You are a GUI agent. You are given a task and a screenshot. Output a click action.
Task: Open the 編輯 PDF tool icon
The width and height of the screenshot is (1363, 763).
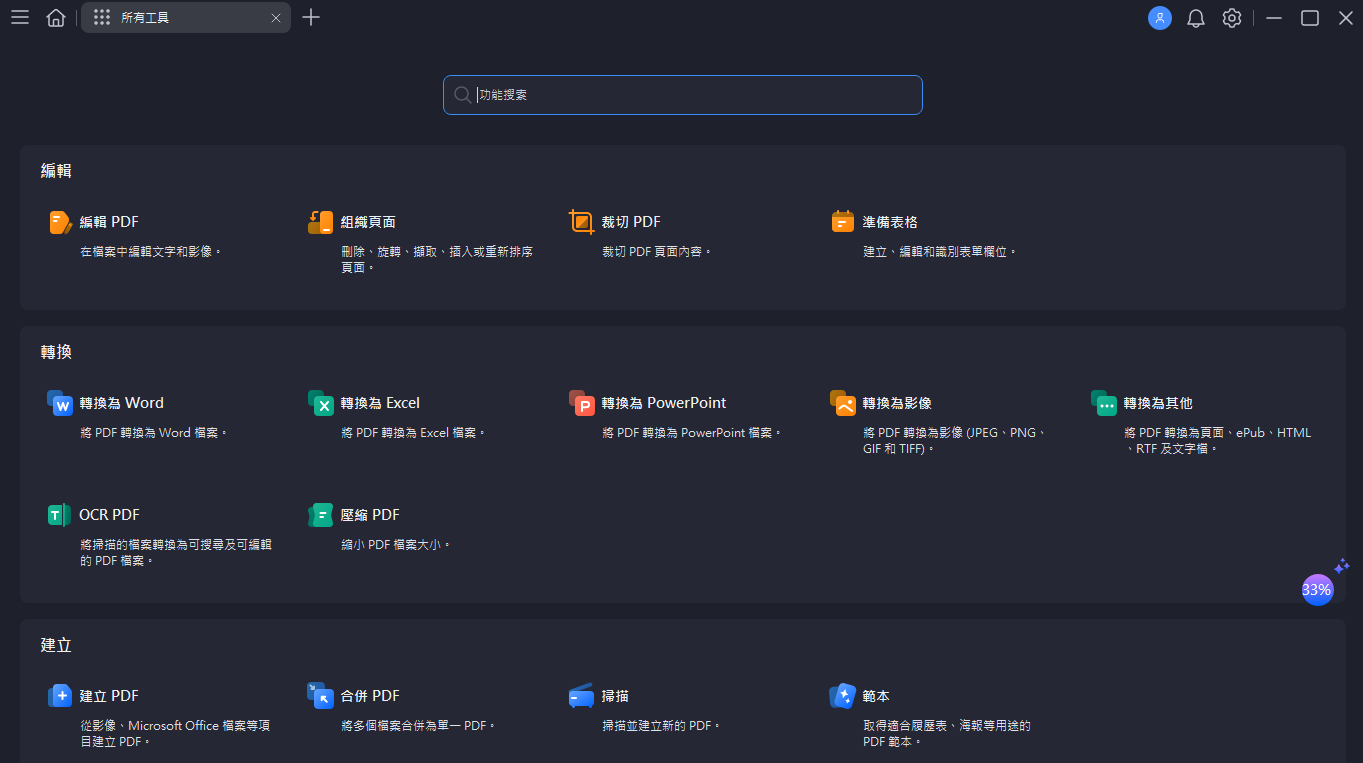[60, 222]
